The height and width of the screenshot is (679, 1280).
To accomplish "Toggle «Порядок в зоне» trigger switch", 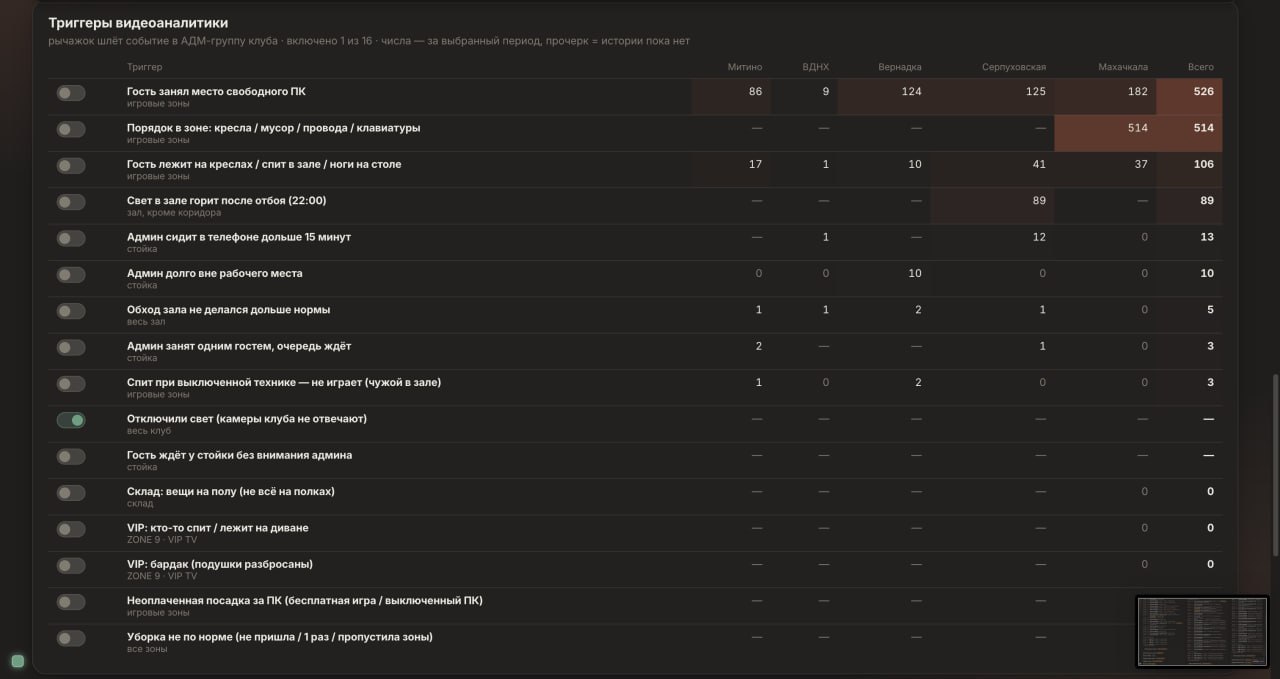I will coord(70,129).
